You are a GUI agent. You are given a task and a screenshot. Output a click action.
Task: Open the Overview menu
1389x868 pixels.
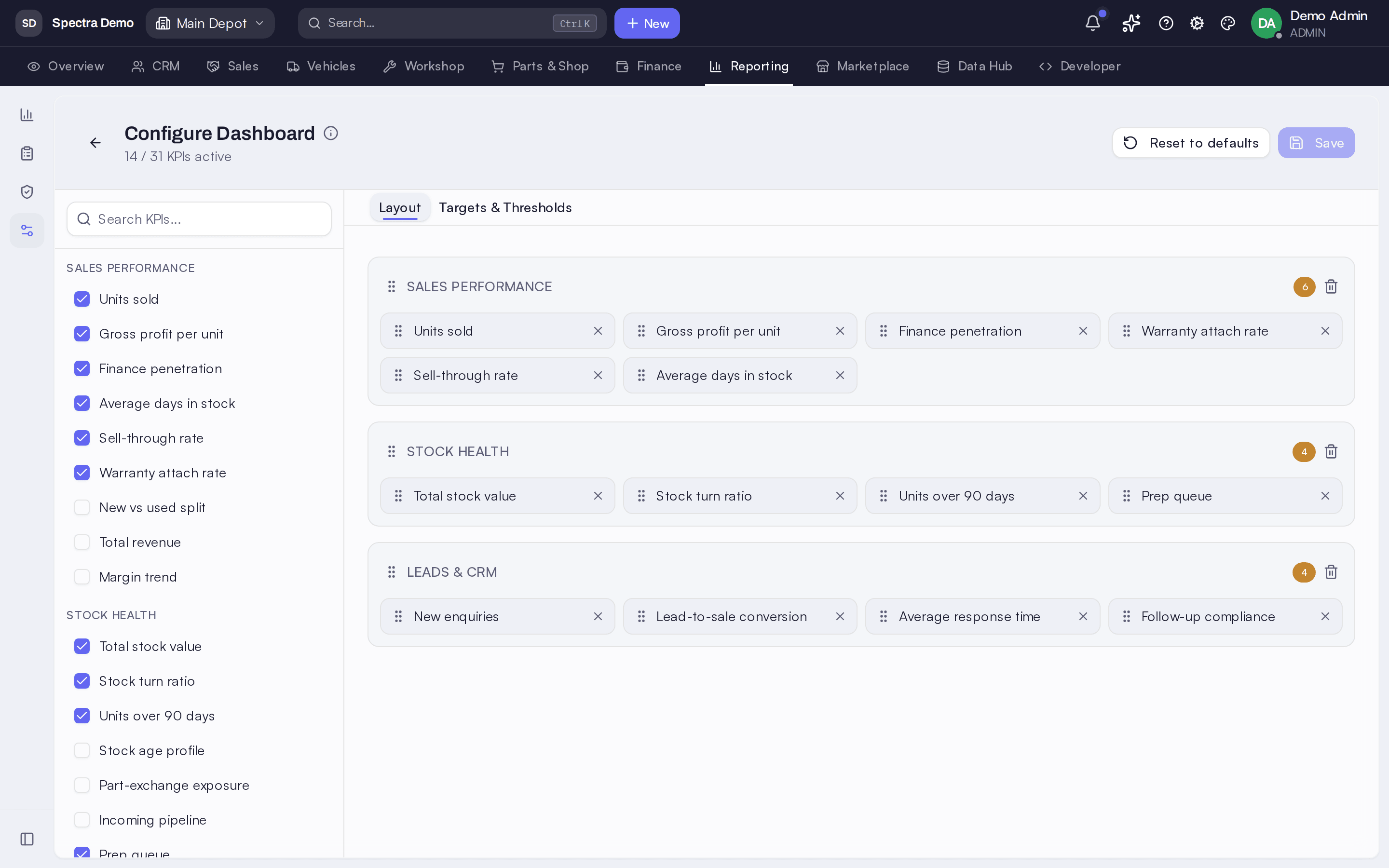pyautogui.click(x=66, y=67)
